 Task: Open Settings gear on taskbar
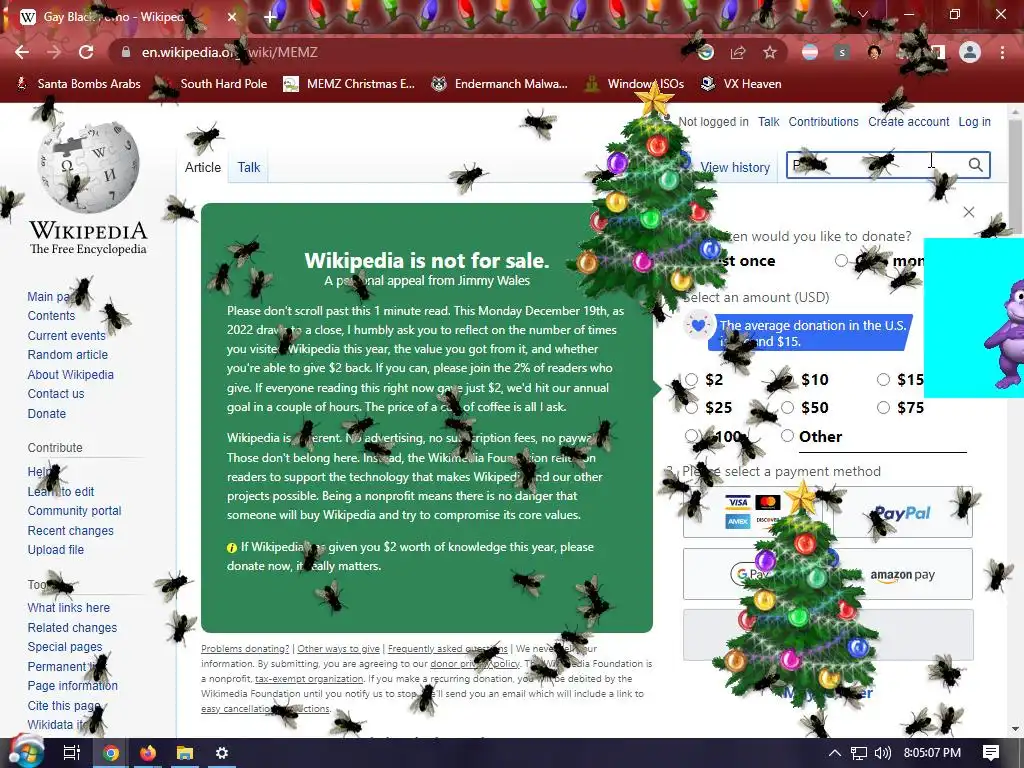[x=221, y=753]
